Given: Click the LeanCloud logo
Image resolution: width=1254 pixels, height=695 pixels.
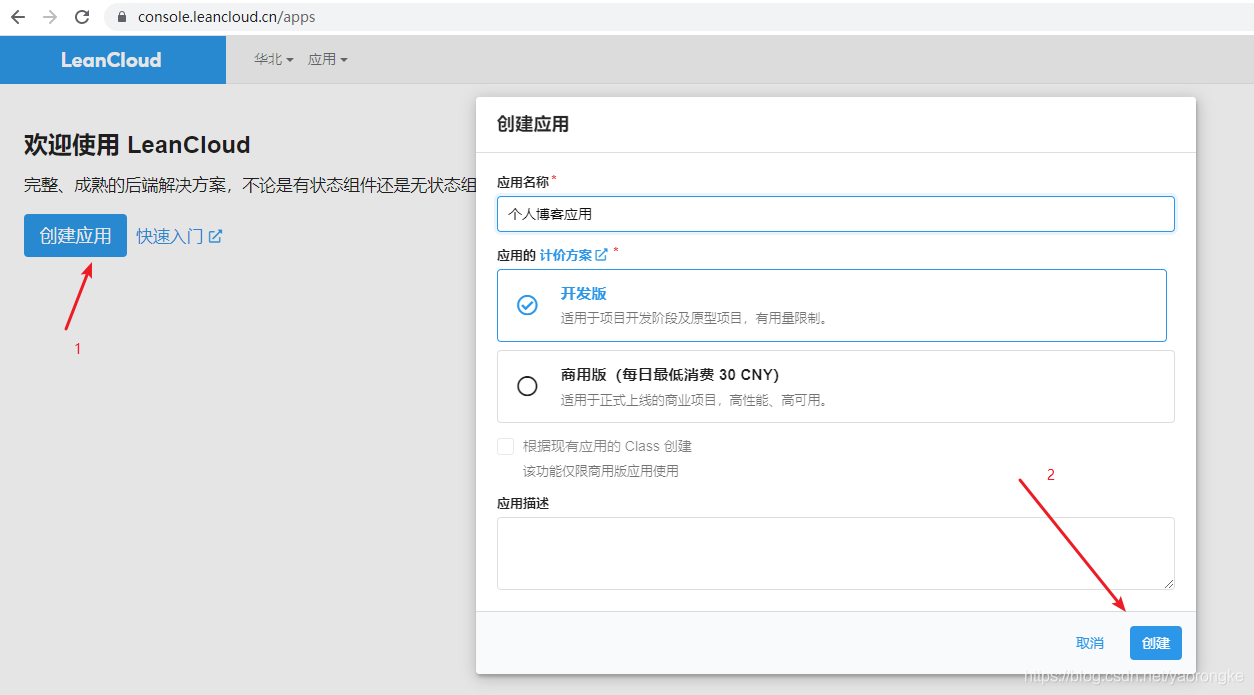Looking at the screenshot, I should click(x=111, y=60).
